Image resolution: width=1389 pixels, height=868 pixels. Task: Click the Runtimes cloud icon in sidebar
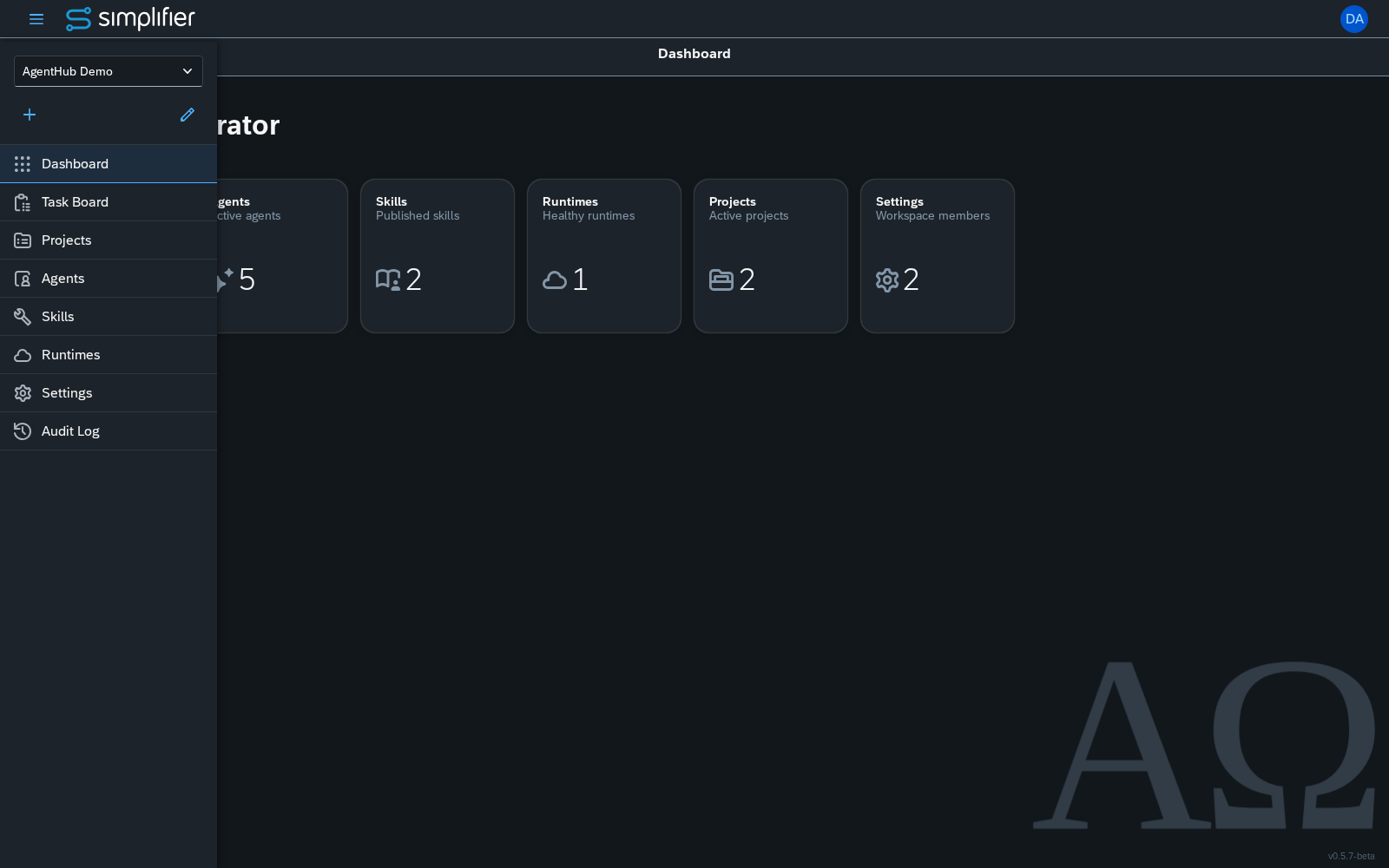point(23,355)
